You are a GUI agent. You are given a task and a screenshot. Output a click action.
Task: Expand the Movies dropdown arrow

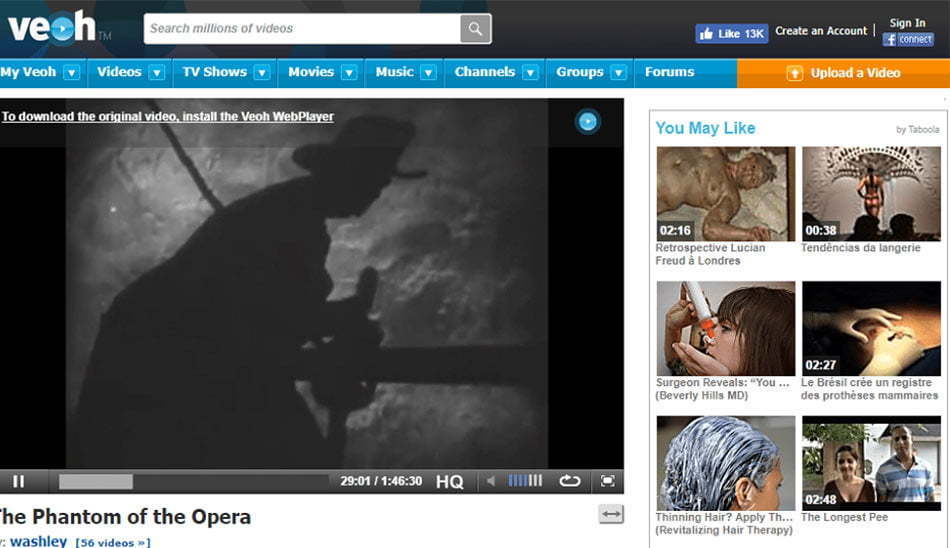click(349, 73)
